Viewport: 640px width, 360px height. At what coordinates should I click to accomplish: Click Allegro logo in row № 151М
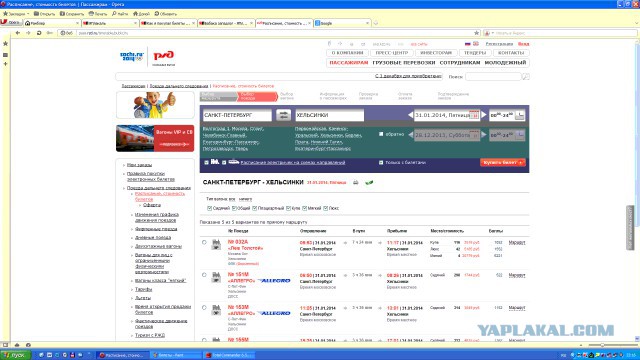274,281
